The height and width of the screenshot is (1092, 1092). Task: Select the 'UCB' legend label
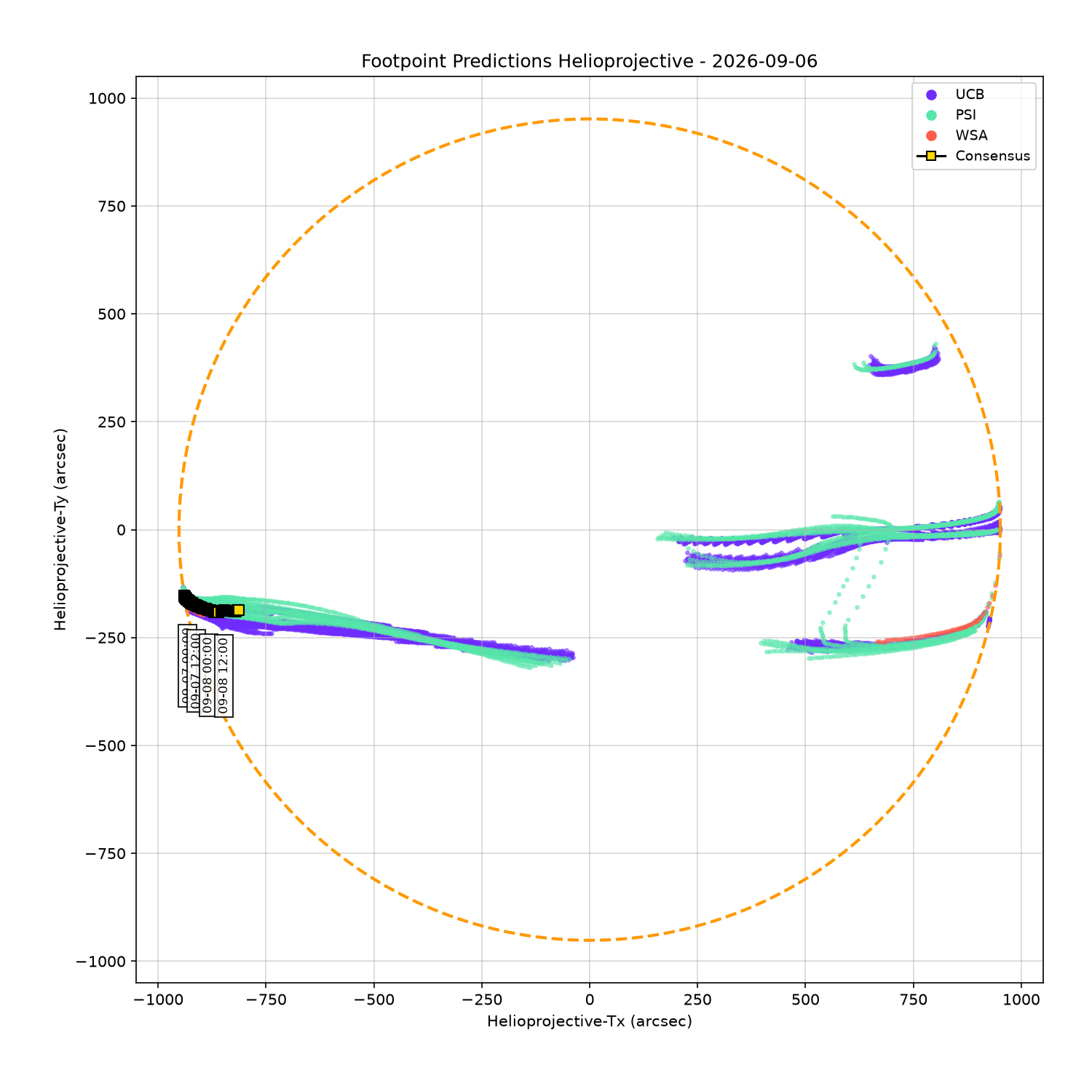coord(970,95)
